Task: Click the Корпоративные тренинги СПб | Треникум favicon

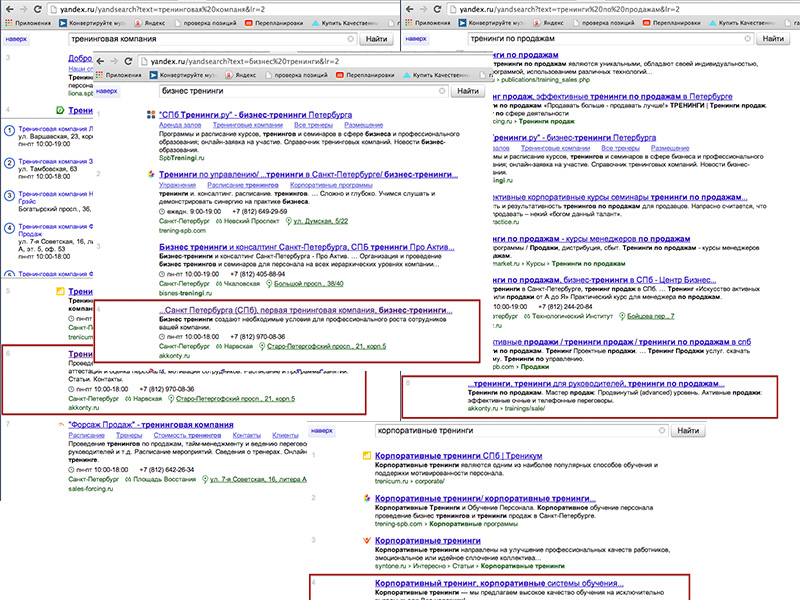Action: [367, 456]
